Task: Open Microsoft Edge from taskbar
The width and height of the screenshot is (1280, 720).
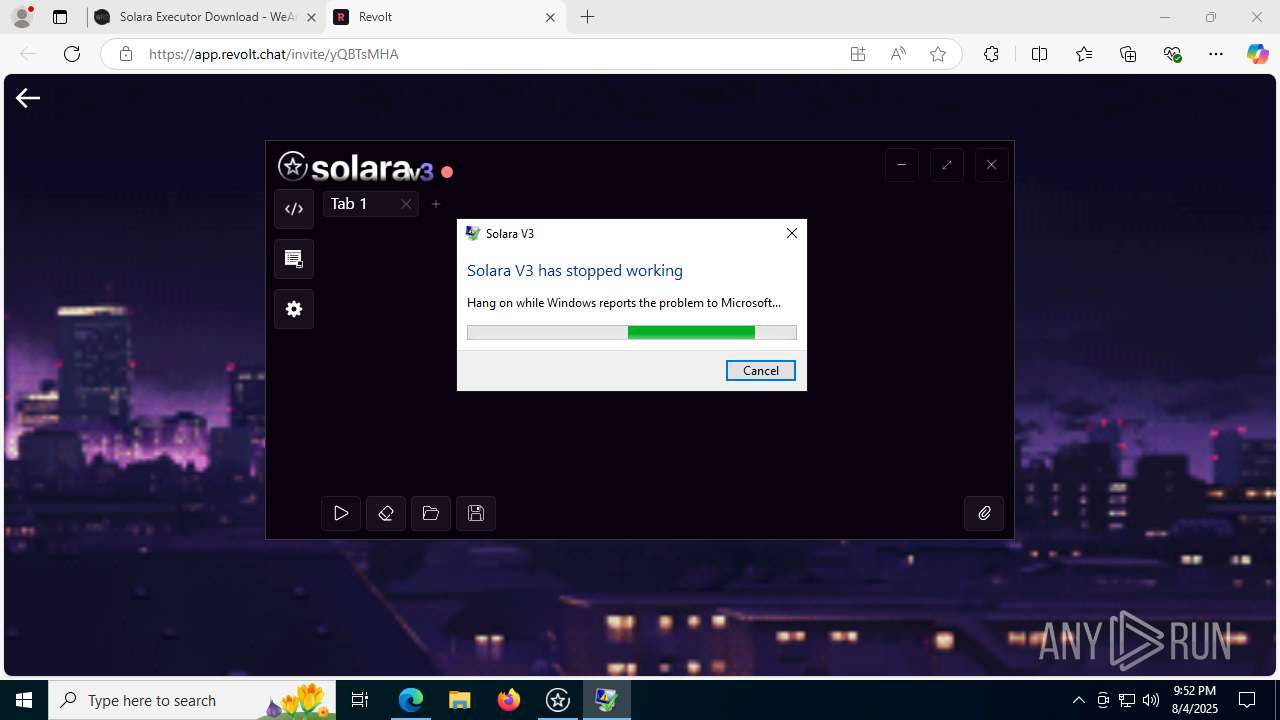Action: [x=411, y=700]
